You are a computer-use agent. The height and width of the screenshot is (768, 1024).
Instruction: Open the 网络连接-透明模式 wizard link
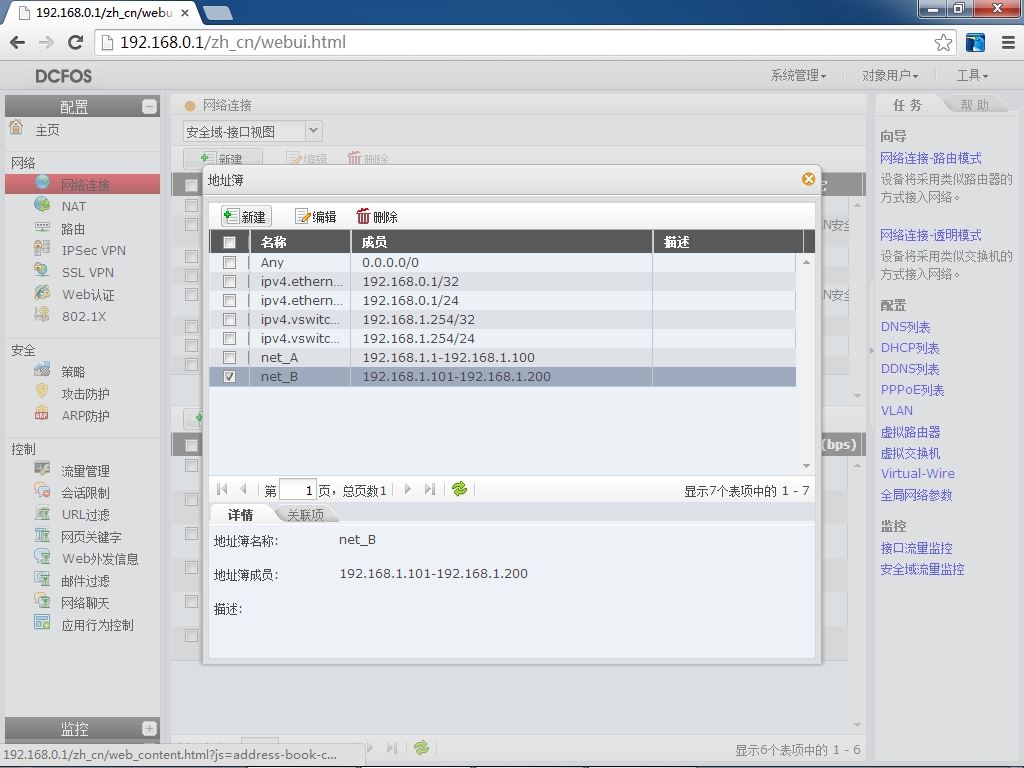pyautogui.click(x=931, y=235)
